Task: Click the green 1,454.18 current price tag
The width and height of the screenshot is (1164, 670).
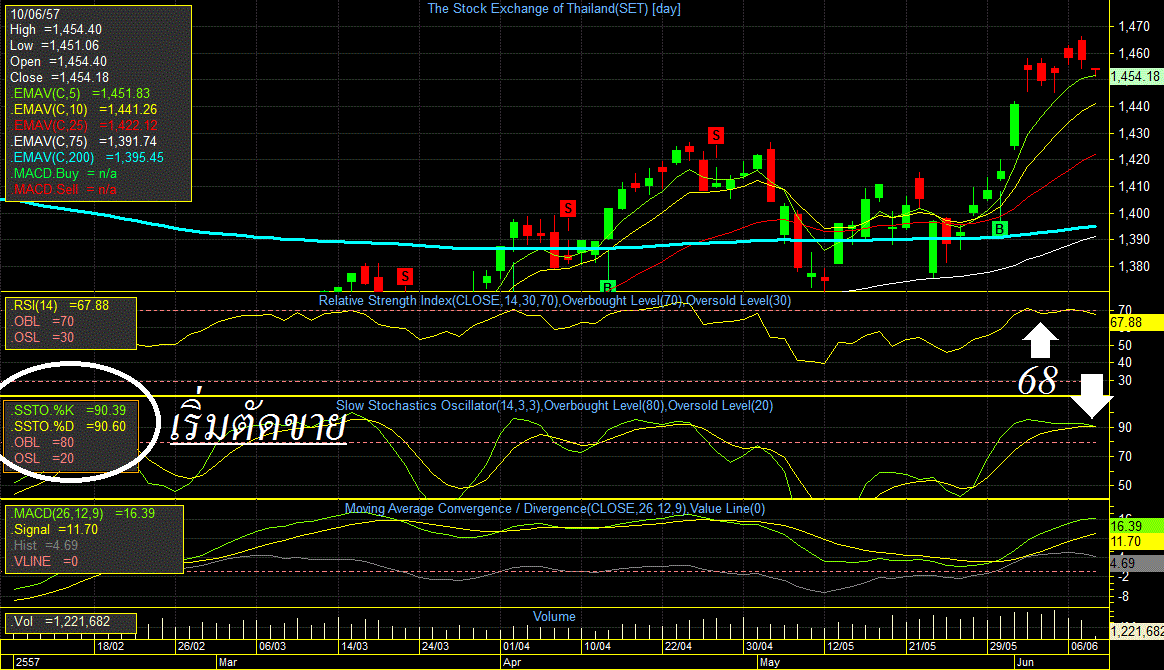Action: tap(1135, 76)
